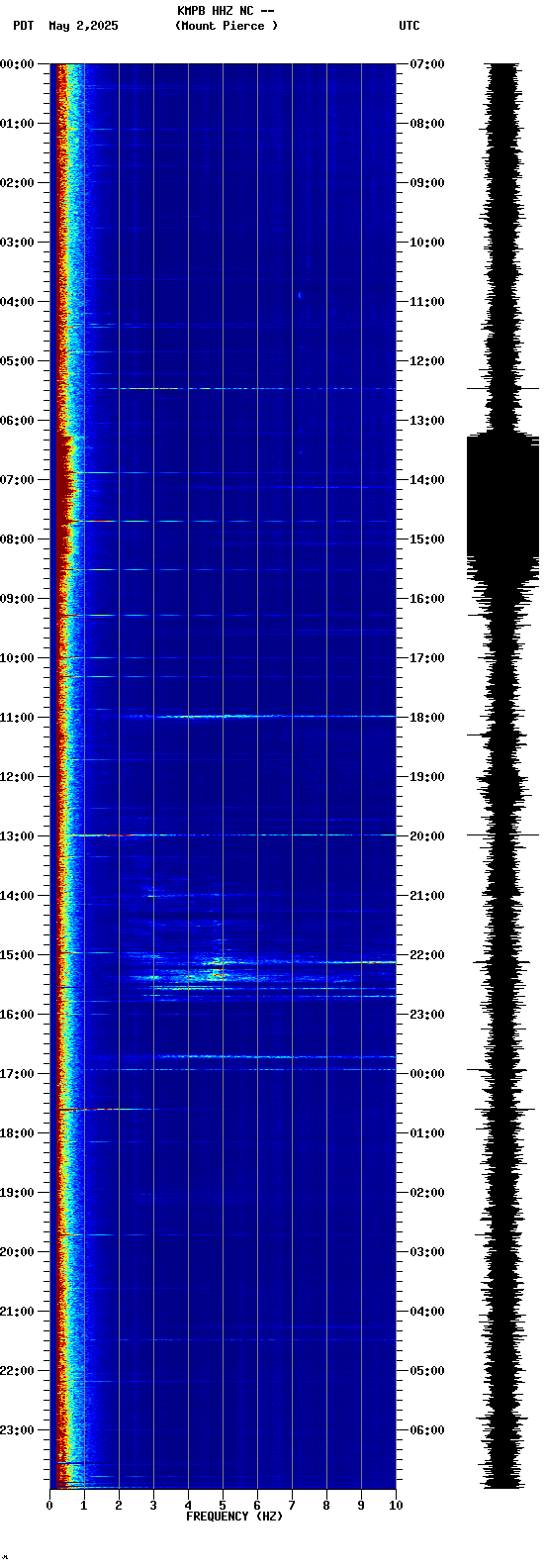Click the station title 'KMPB HHZ NC --'
The height and width of the screenshot is (1568, 546).
tap(226, 11)
